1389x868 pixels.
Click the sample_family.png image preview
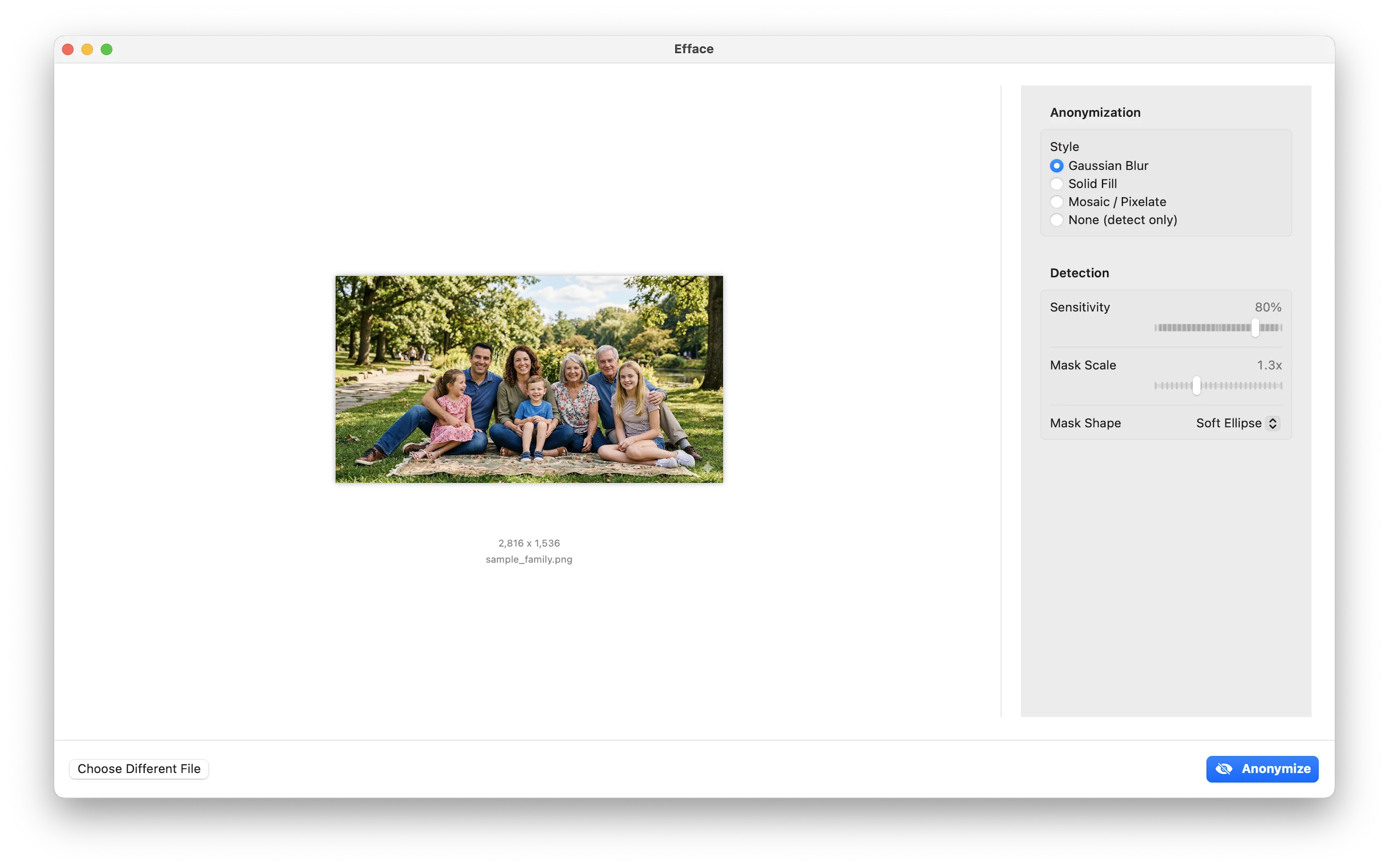(x=529, y=379)
